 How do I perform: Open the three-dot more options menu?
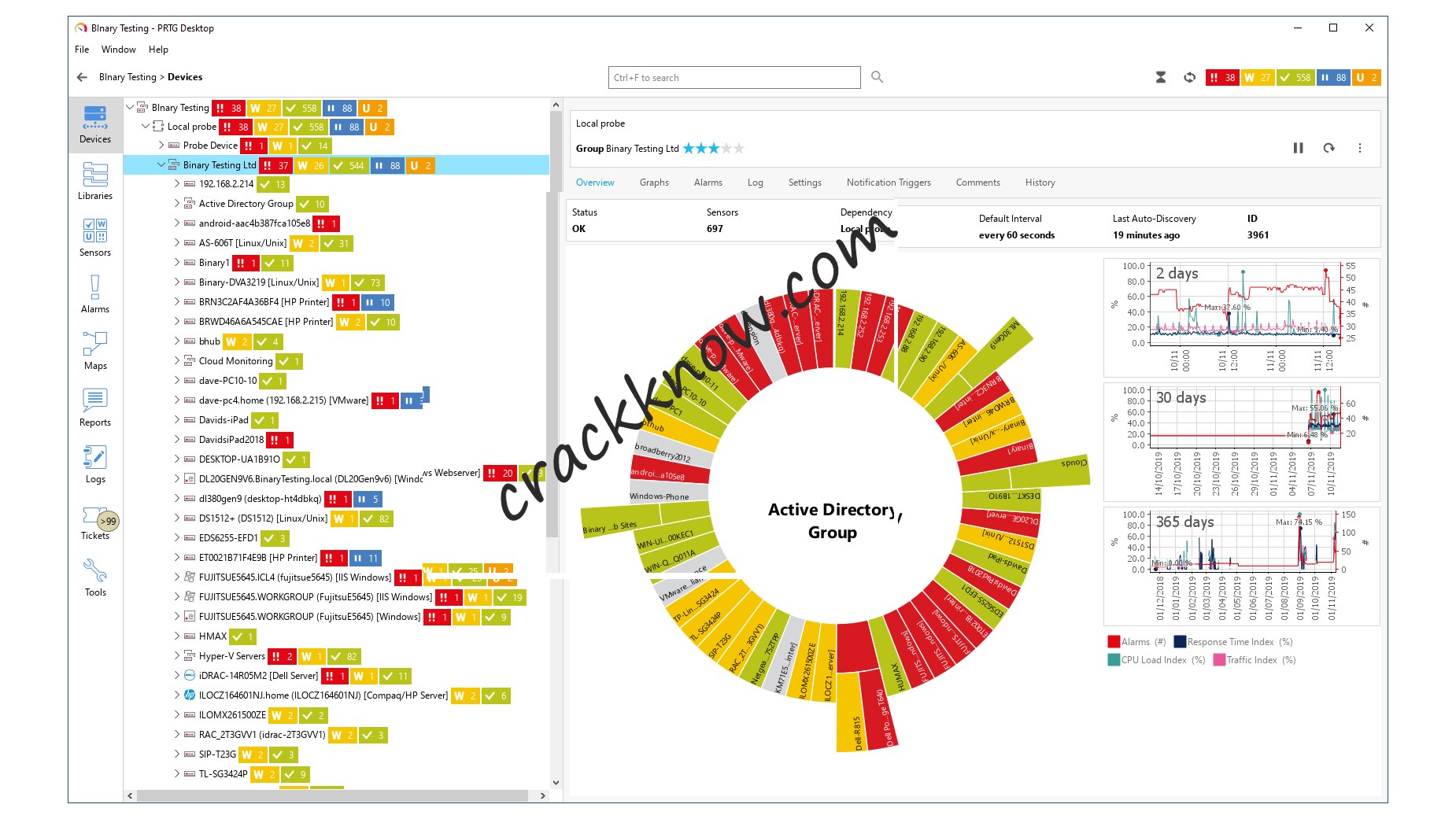1359,148
